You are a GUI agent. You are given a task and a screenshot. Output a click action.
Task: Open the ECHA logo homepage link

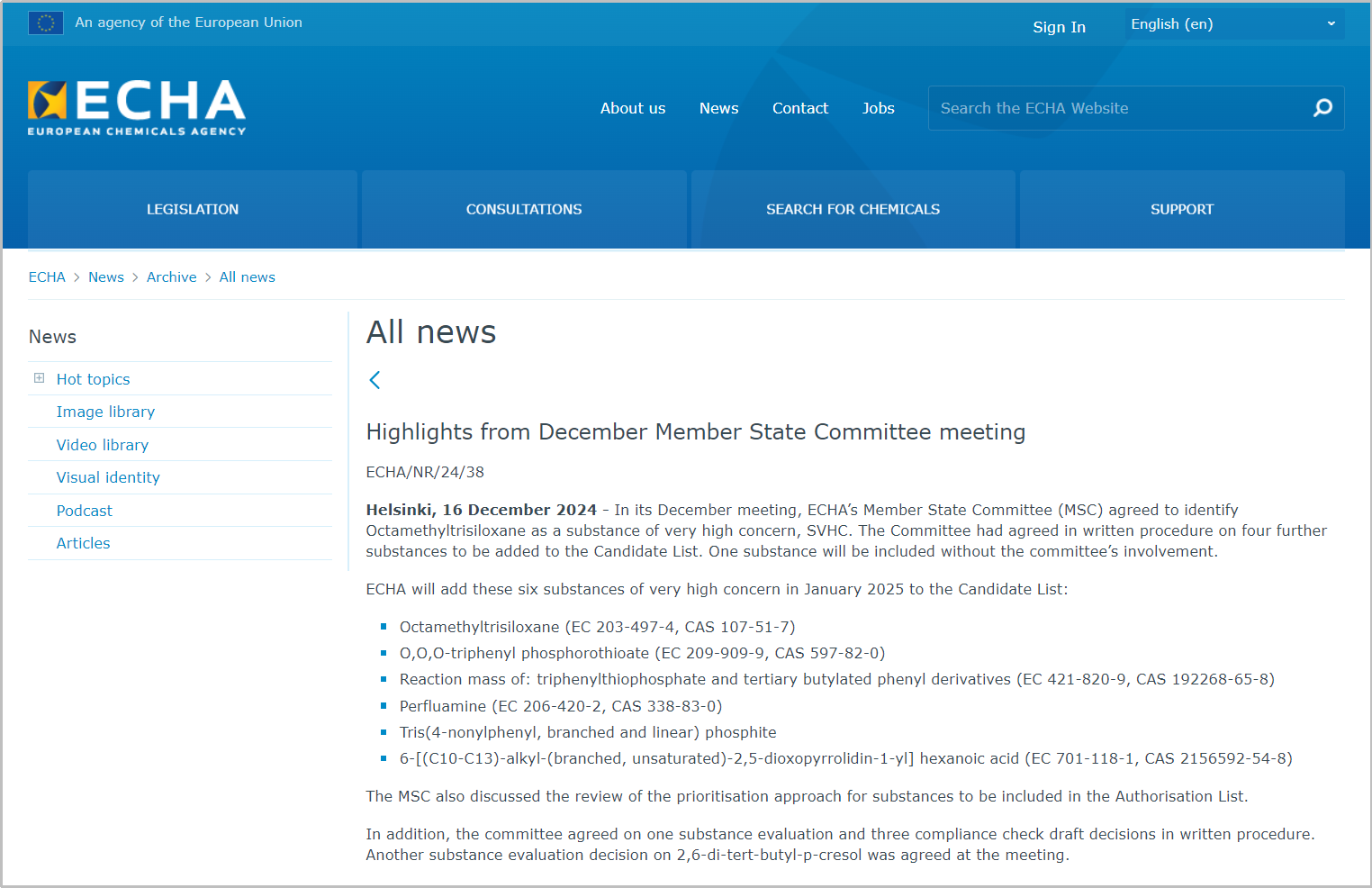click(x=137, y=108)
